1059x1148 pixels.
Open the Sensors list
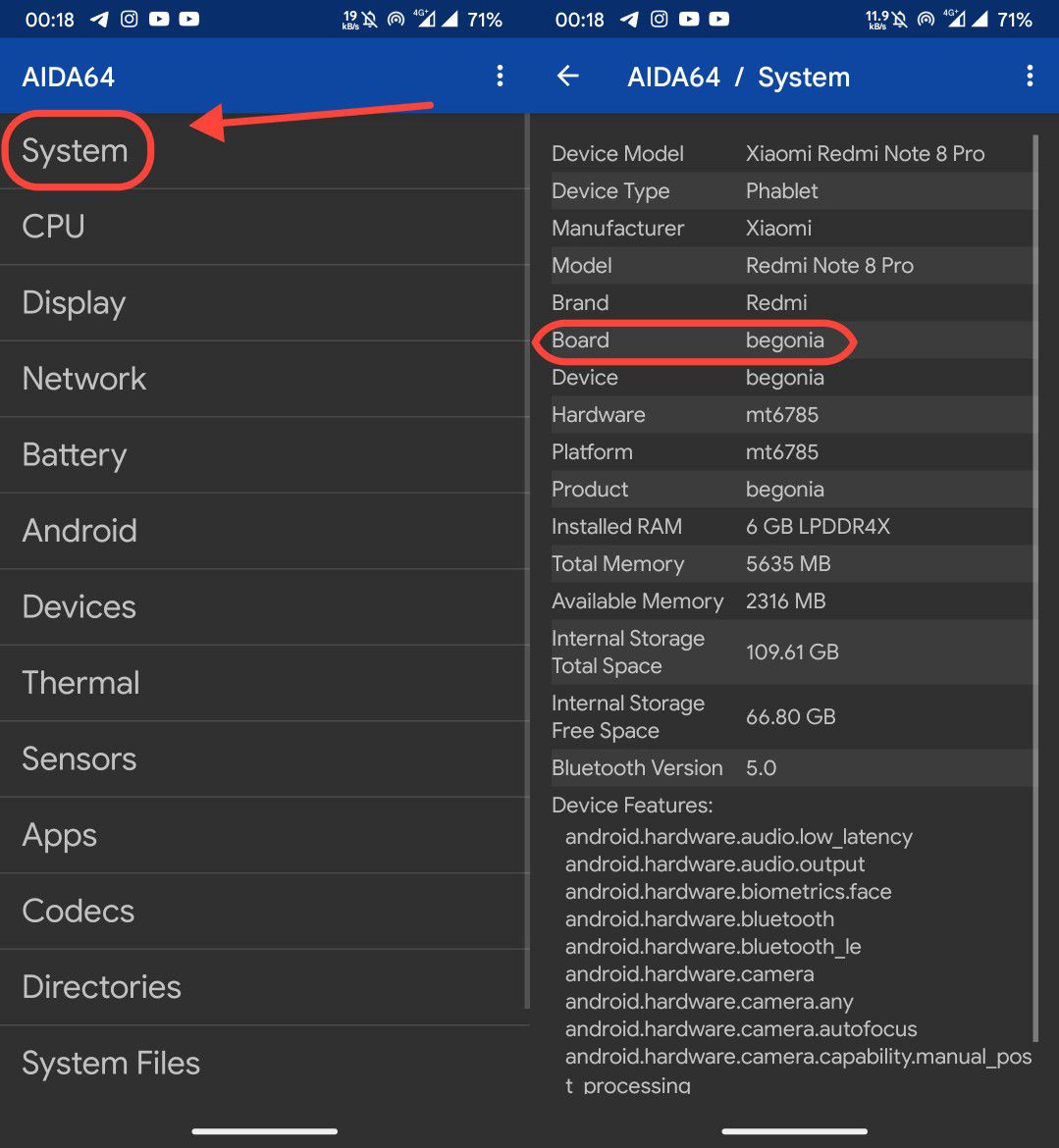coord(79,759)
